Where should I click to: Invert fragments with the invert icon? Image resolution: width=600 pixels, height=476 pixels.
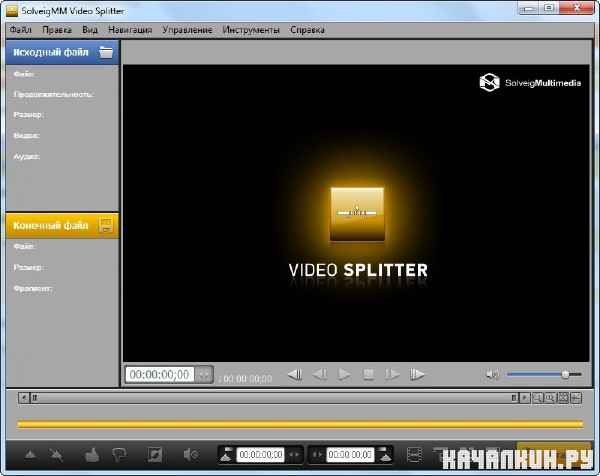155,455
